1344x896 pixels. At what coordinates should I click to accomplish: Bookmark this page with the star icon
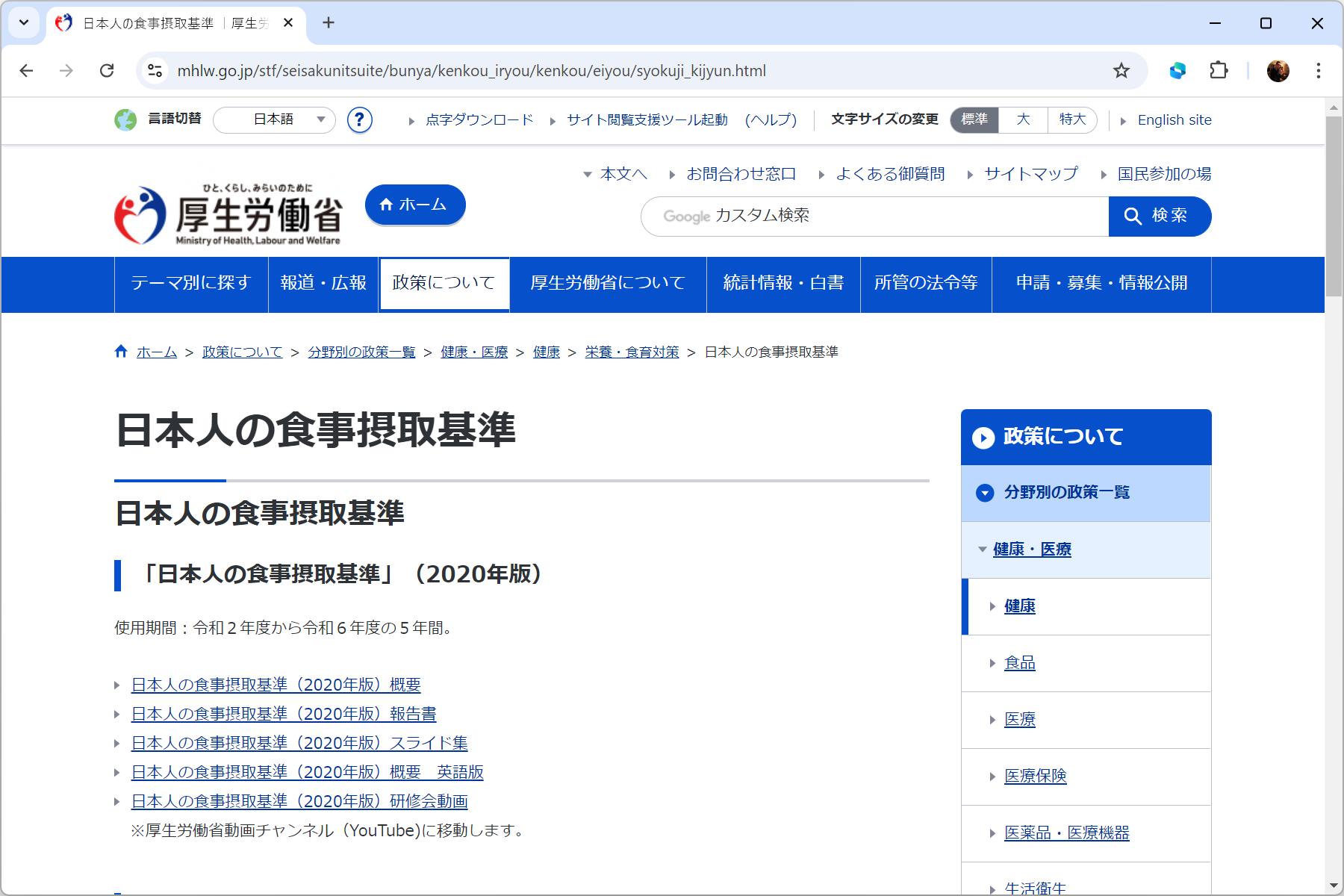tap(1121, 71)
